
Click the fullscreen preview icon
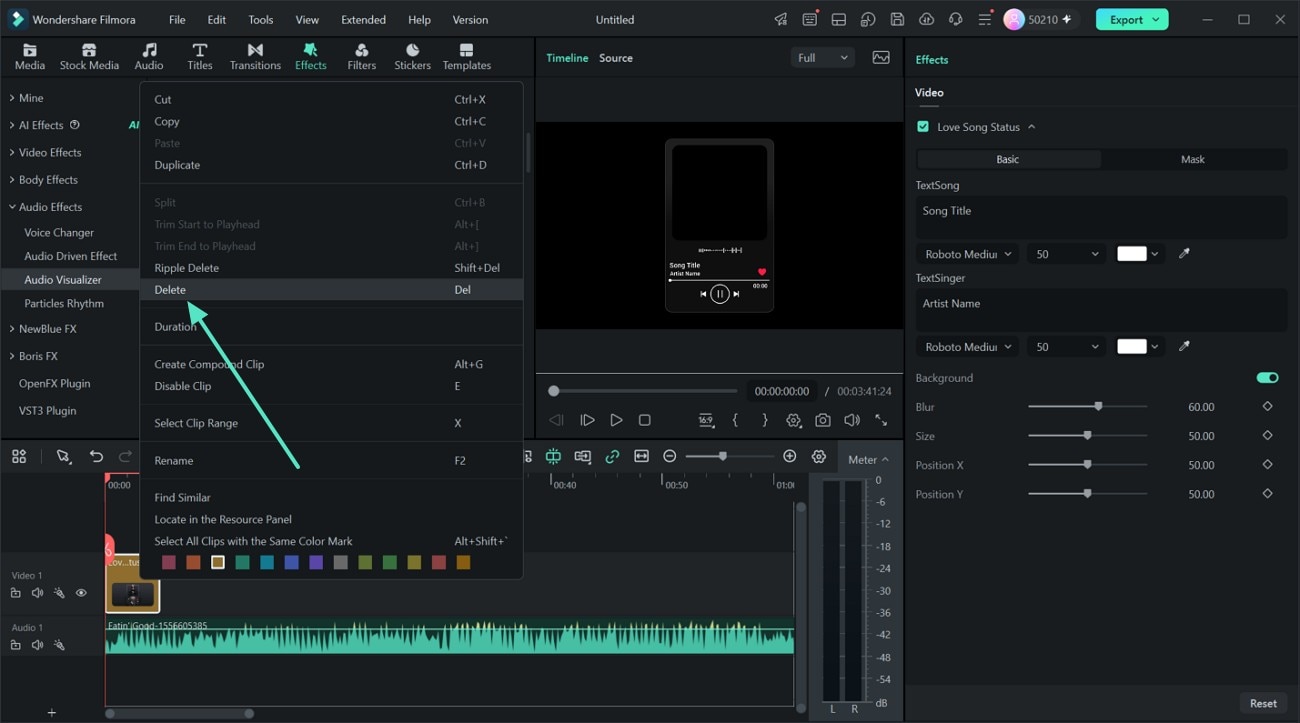(x=881, y=421)
